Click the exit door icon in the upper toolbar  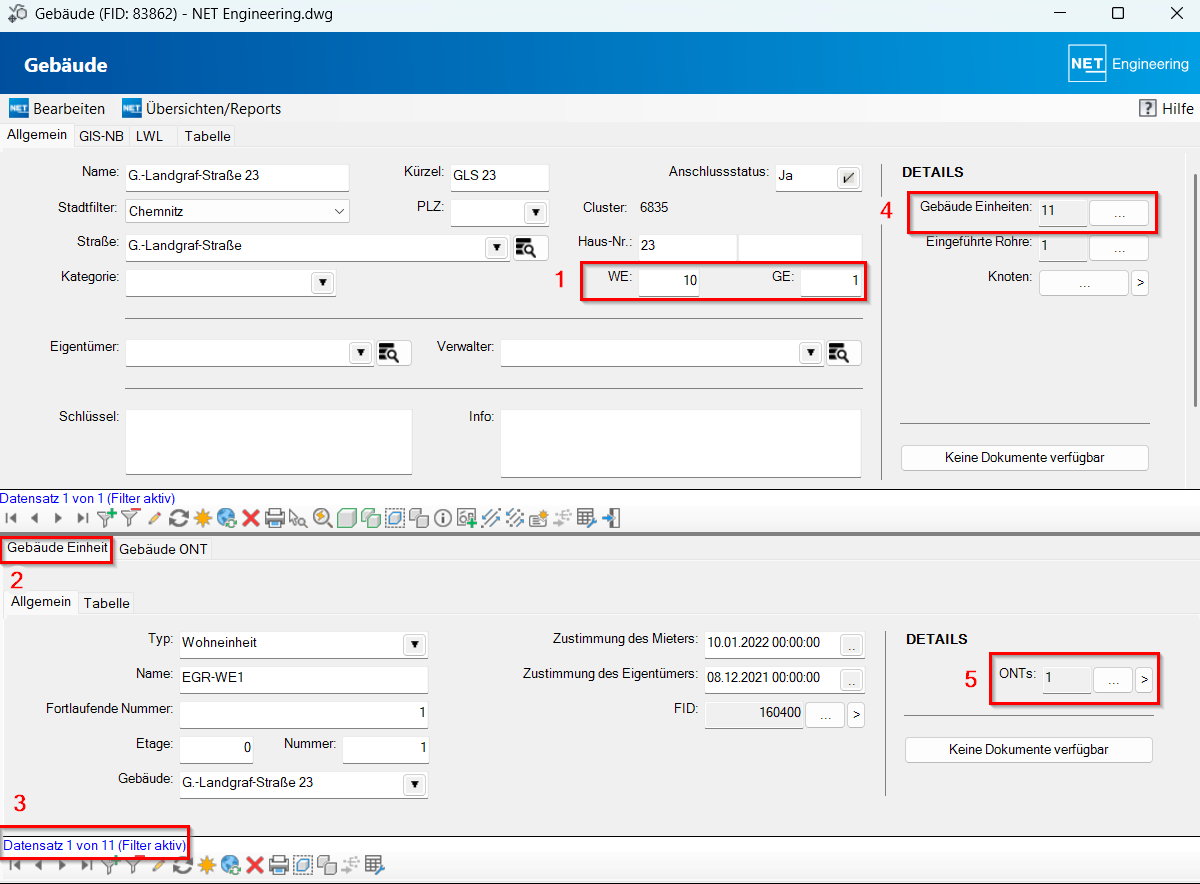tap(613, 518)
